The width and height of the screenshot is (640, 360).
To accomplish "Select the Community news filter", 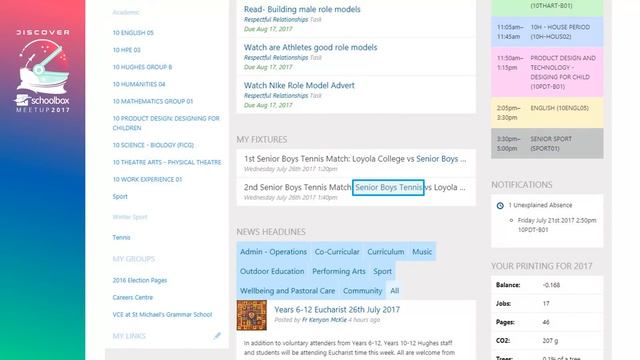I will [x=362, y=291].
